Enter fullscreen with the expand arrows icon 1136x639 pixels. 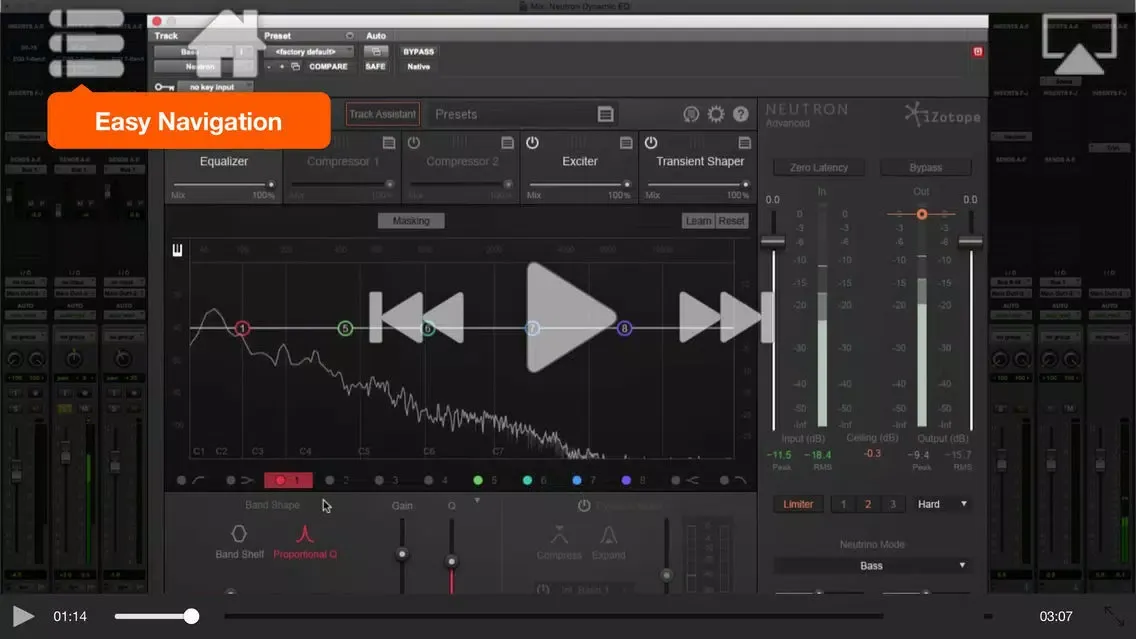[1114, 617]
